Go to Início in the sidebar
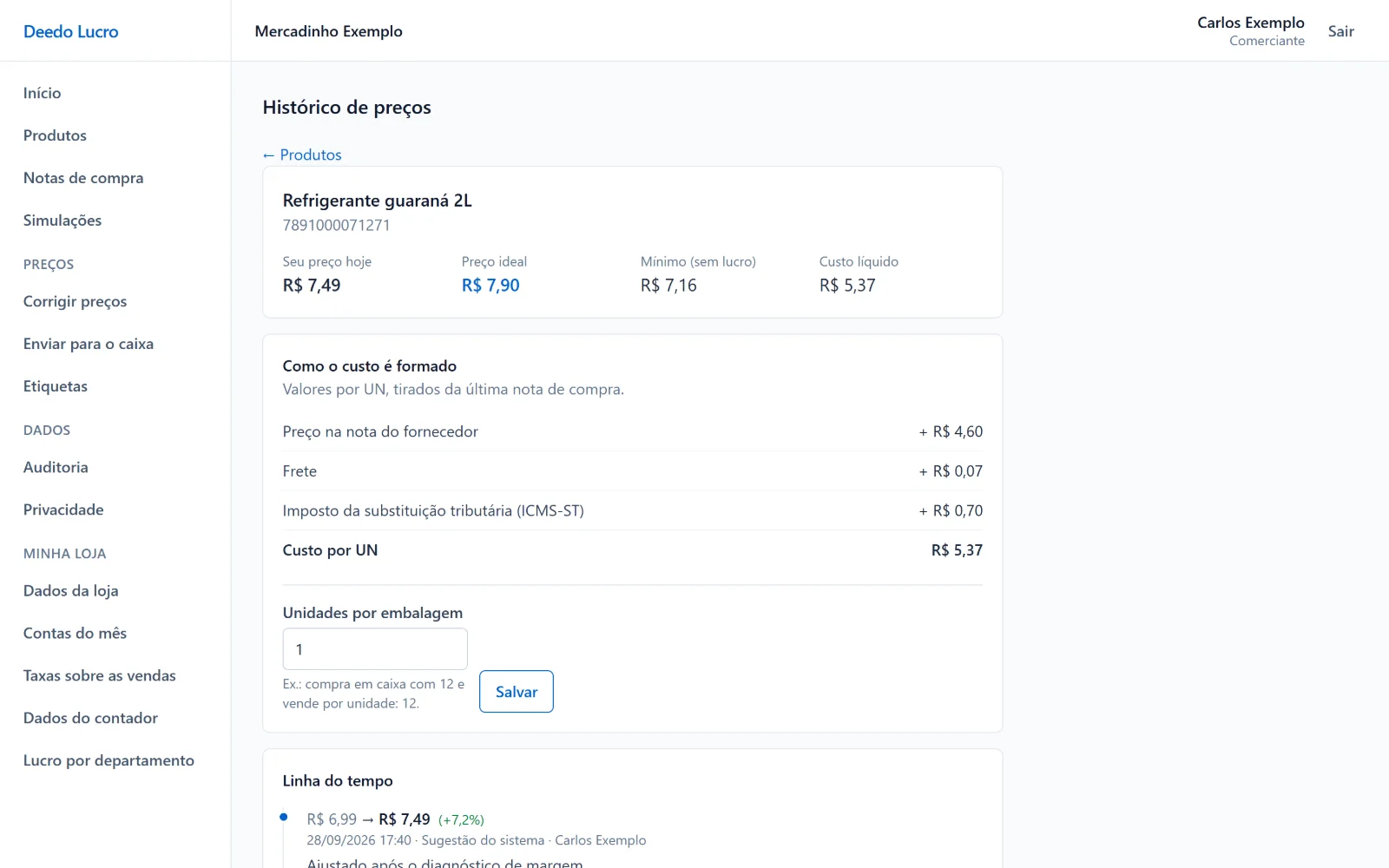 tap(42, 93)
